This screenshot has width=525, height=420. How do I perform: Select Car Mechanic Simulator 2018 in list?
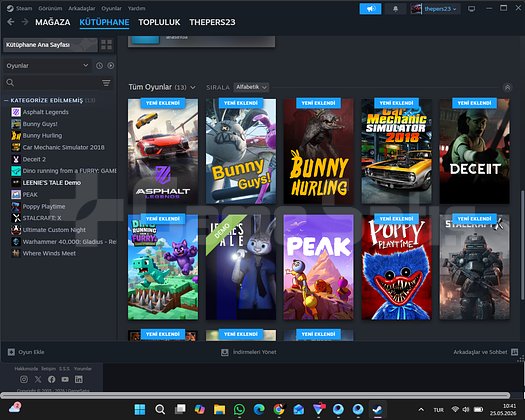coord(63,147)
